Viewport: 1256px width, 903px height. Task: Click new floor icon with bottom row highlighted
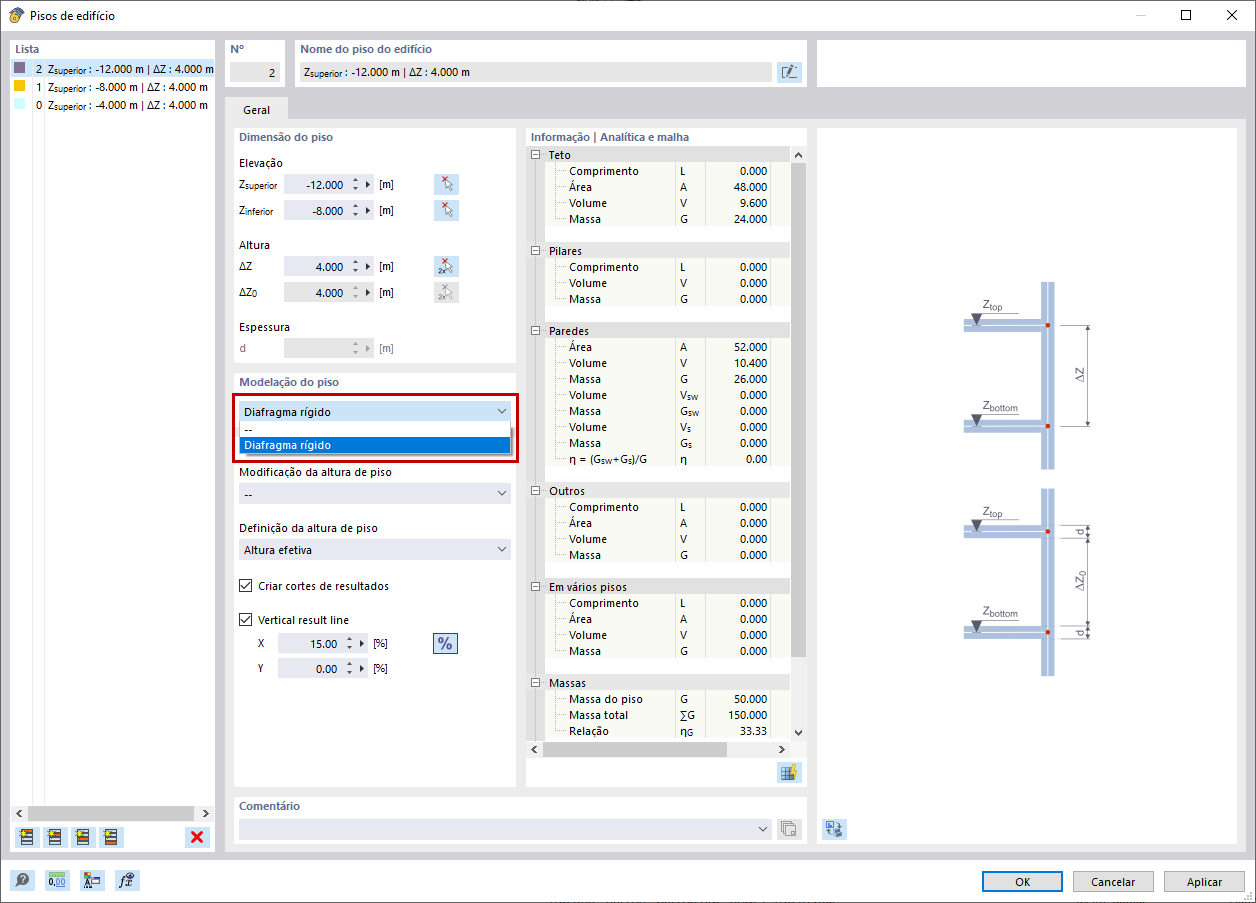111,837
